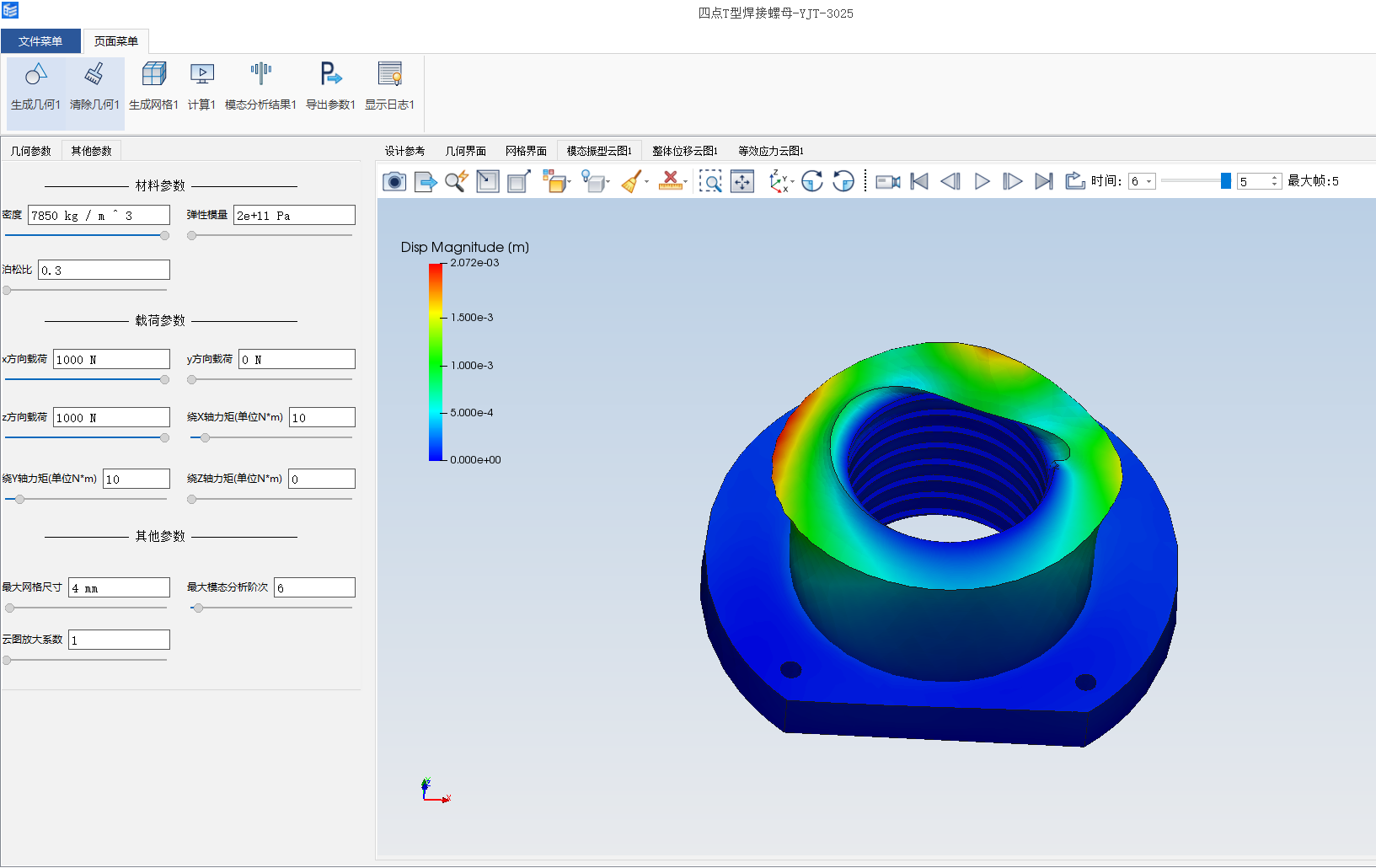Click the fit-view pan arrows icon
This screenshot has height=868, width=1376.
click(742, 181)
